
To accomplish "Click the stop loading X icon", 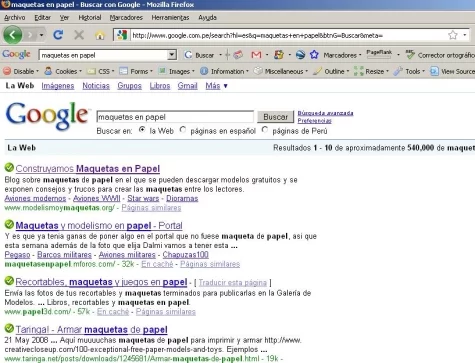I will (79, 35).
